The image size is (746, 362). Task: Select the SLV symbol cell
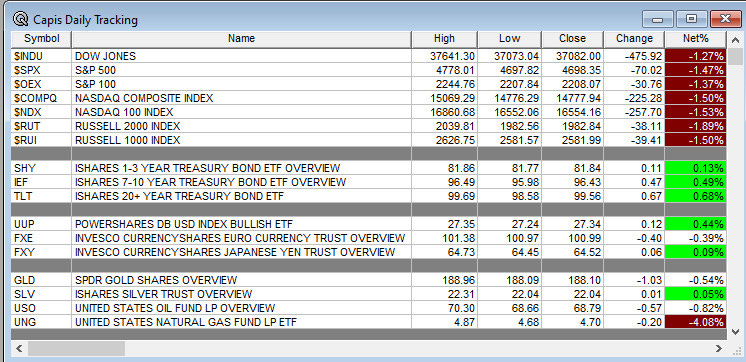(x=41, y=294)
